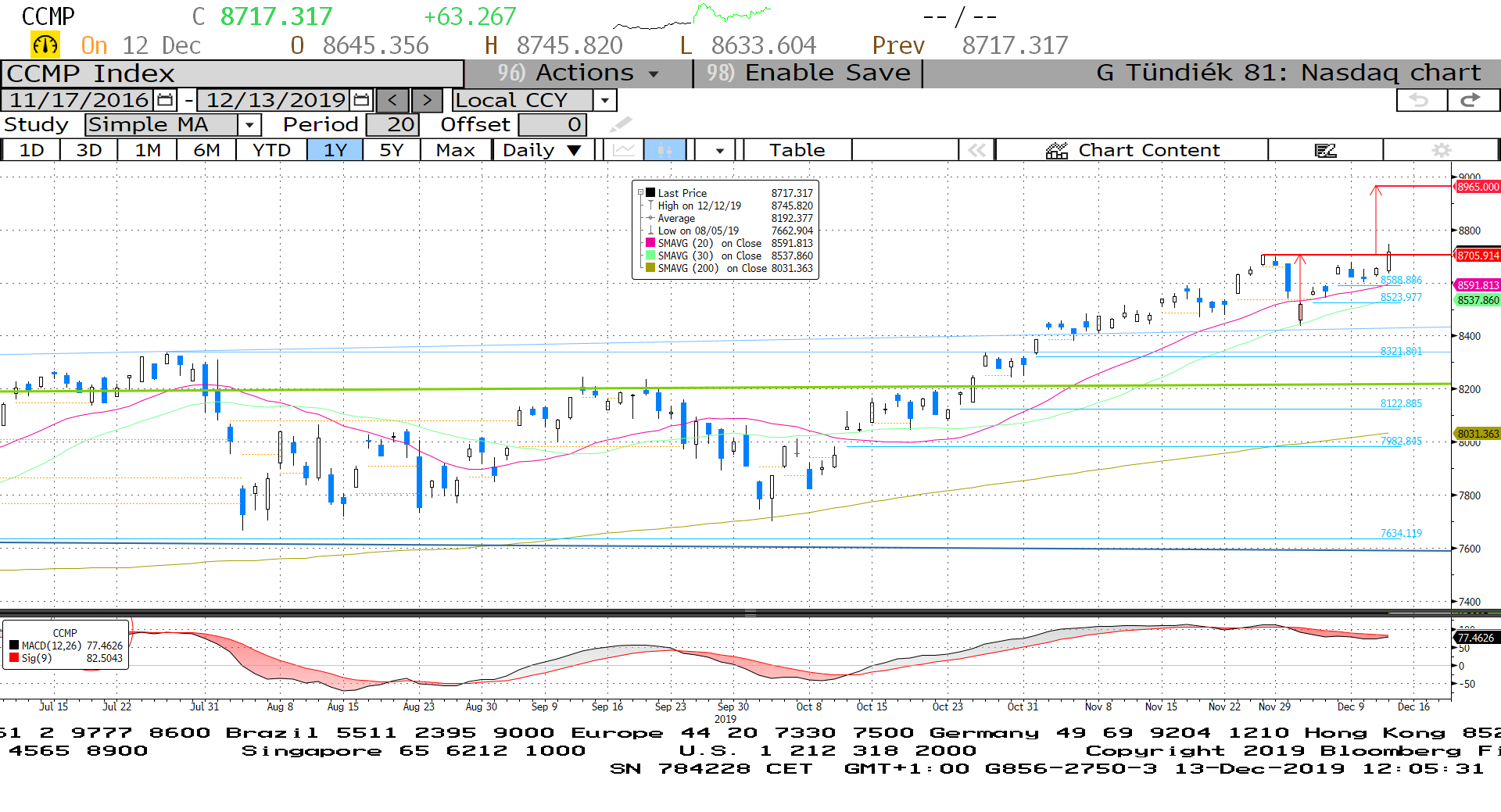1501x812 pixels.
Task: Click the Last Price black legend swatch
Action: click(650, 192)
